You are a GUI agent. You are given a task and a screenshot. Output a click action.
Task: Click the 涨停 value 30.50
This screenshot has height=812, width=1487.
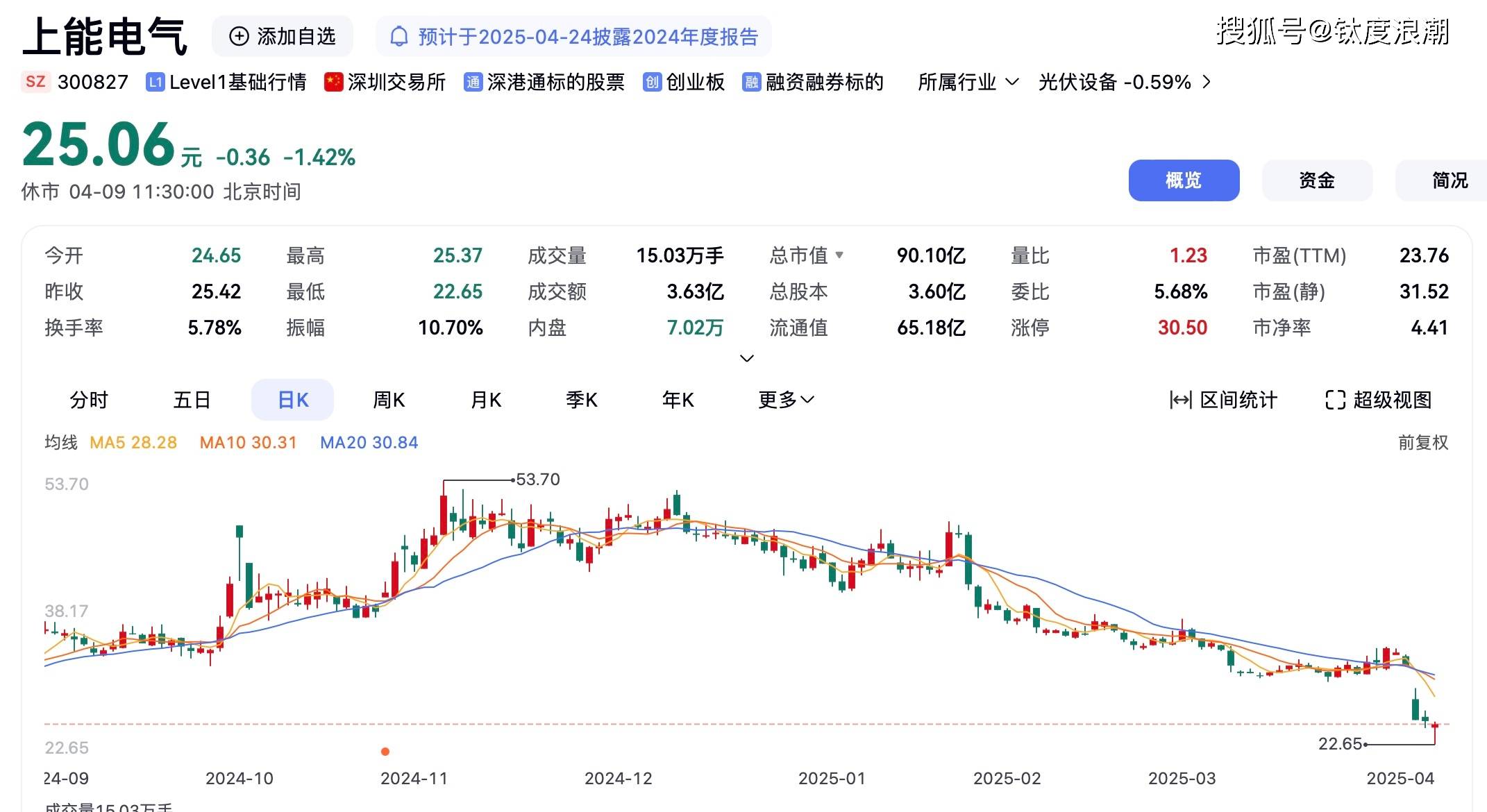pyautogui.click(x=1182, y=328)
